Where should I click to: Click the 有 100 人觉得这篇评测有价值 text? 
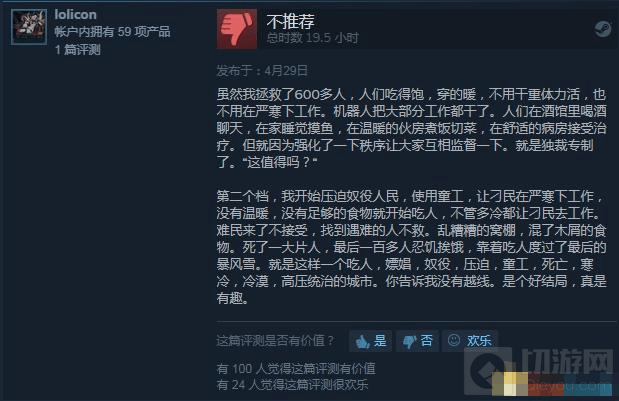(296, 369)
